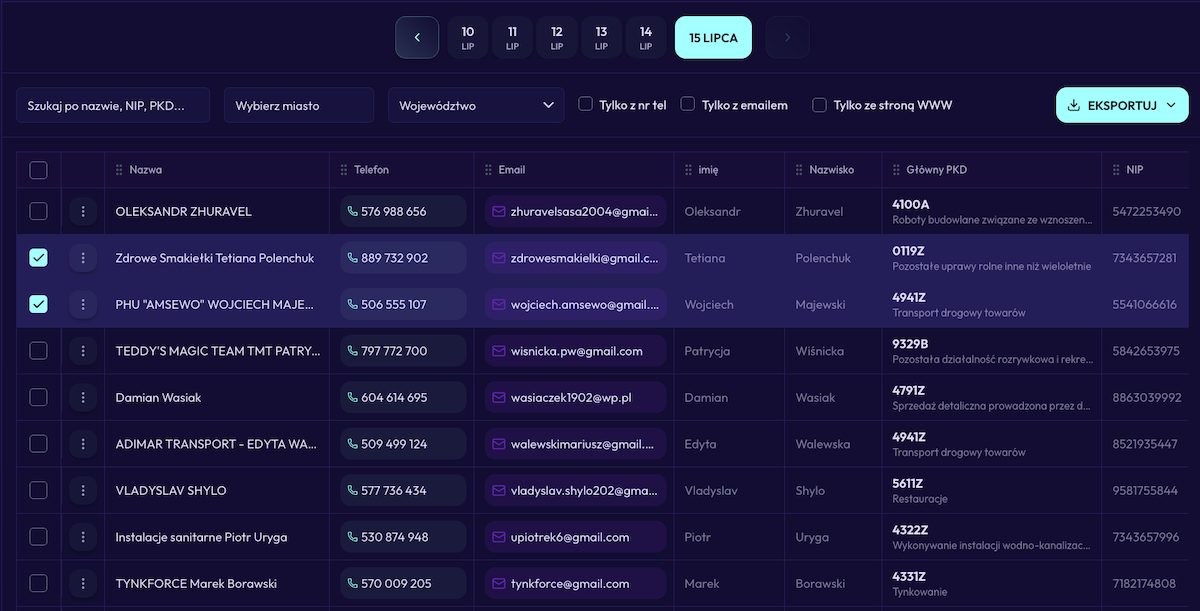
Task: Tick the Tylko z emailem checkbox
Action: (688, 105)
